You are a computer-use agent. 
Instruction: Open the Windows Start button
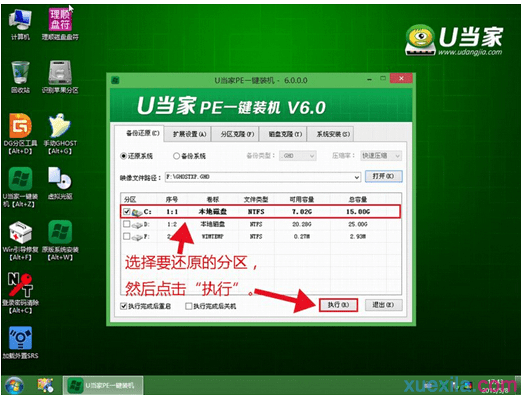click(14, 386)
